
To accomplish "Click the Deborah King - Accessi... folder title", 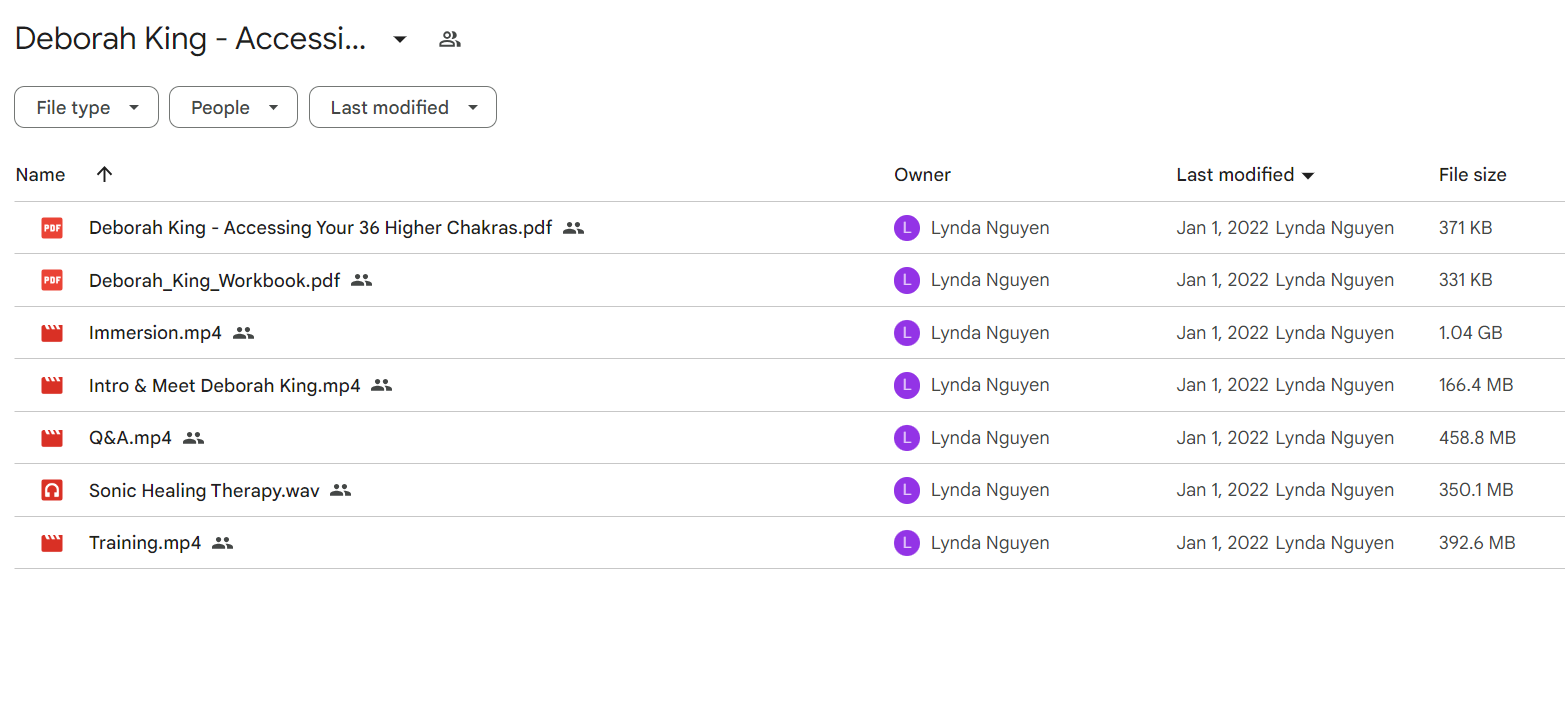I will pyautogui.click(x=190, y=39).
